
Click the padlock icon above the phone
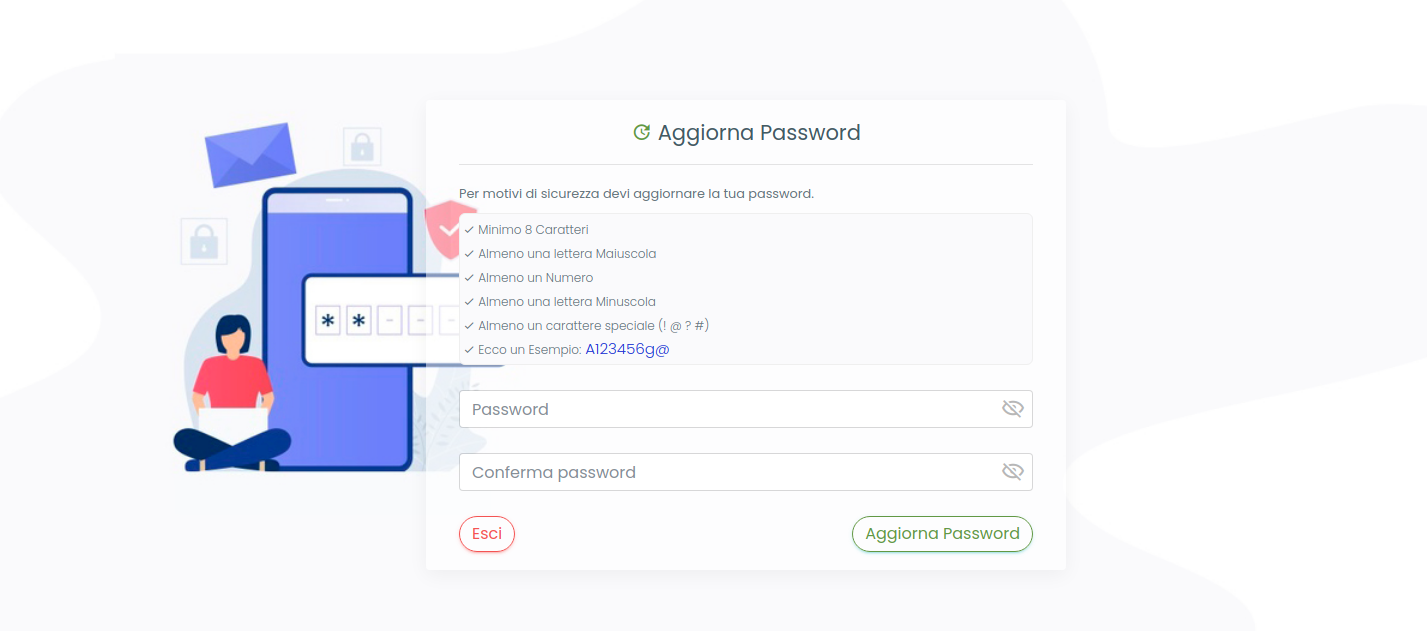coord(362,147)
